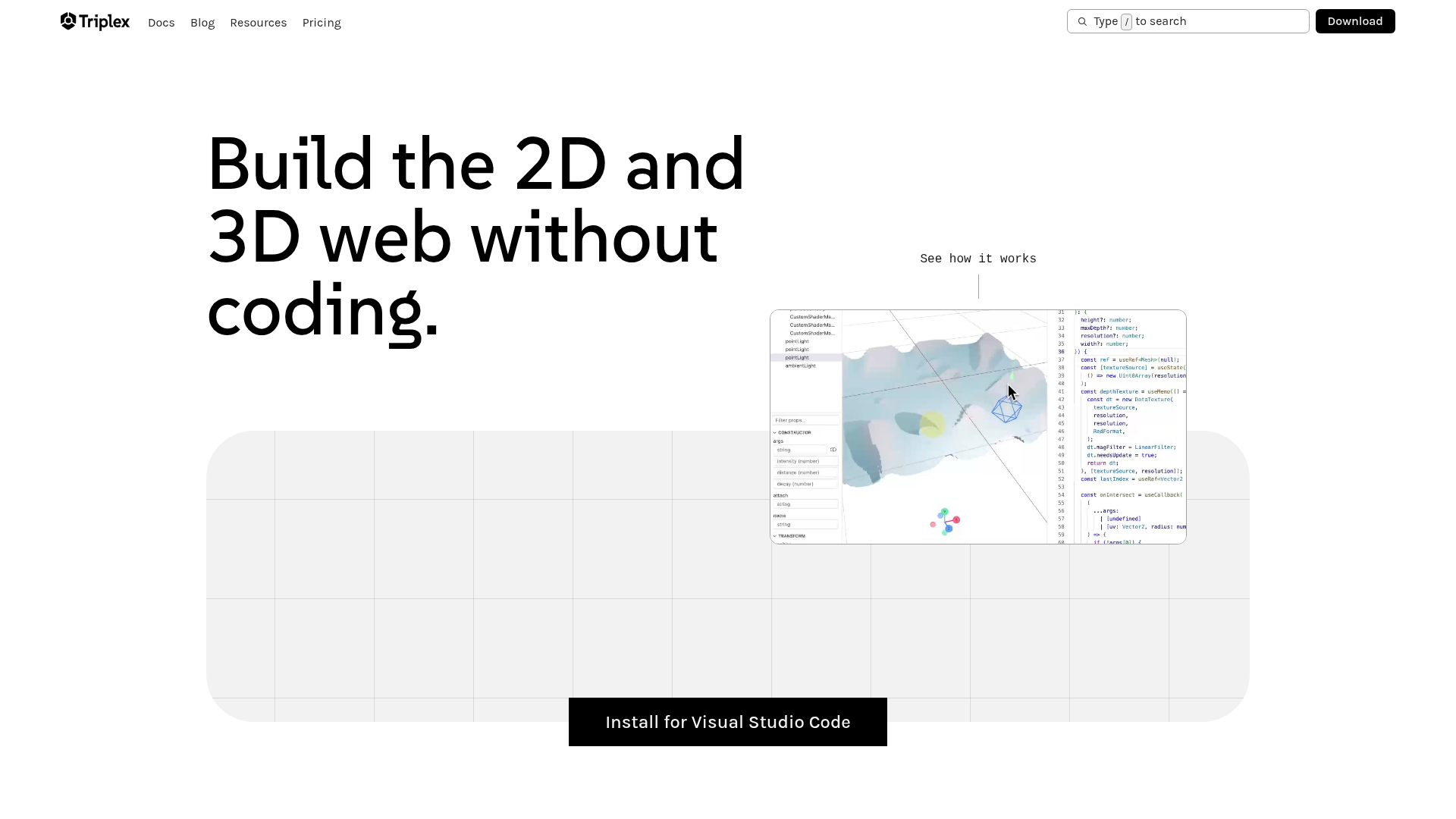Viewport: 1456px width, 819px height.
Task: Click the blue Z axis gizmo handle
Action: coord(949,529)
